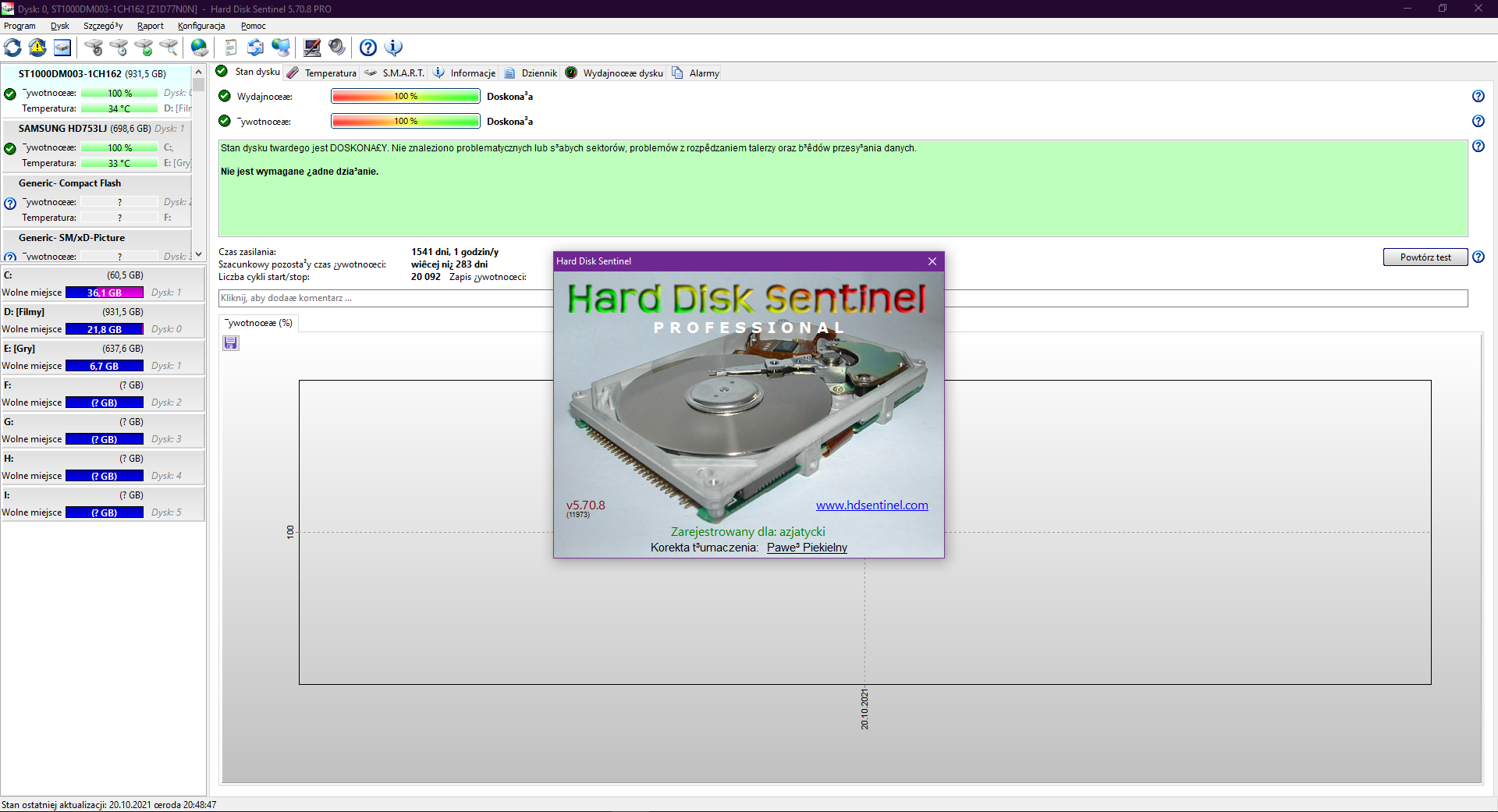
Task: Close the Hard Disk Sentinel about dialog
Action: click(x=932, y=261)
